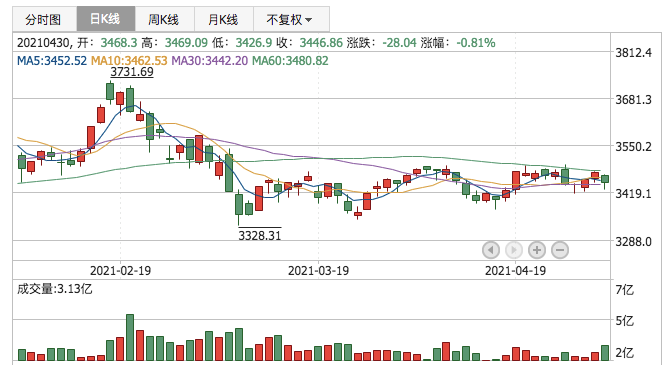Click the 2021-02-19 date label
This screenshot has height=372, width=668.
coord(121,271)
